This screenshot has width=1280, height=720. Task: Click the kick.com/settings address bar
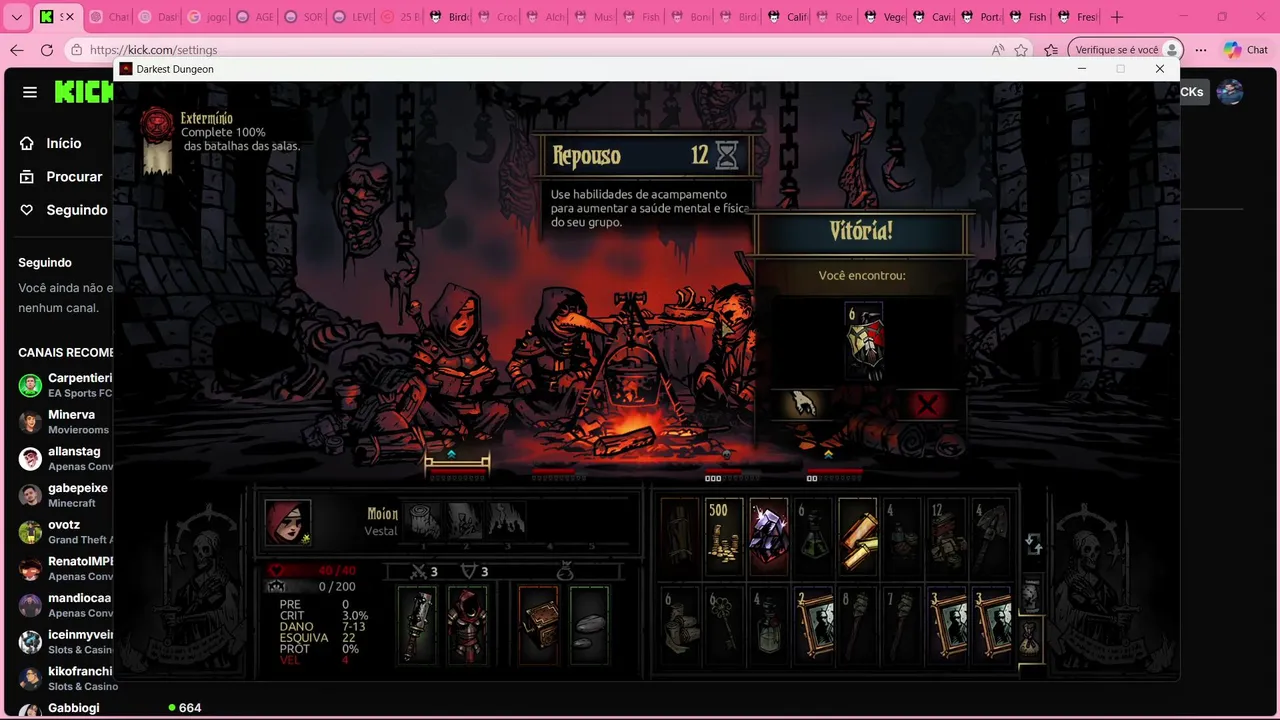tap(530, 50)
